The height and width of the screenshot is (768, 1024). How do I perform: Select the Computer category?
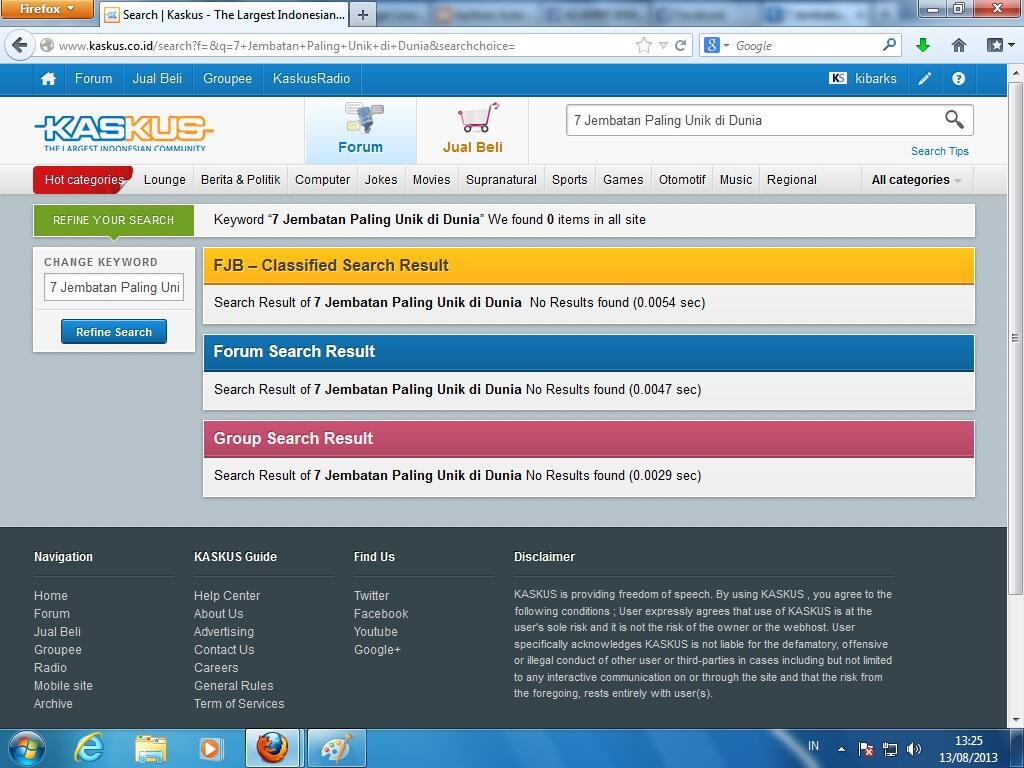323,180
